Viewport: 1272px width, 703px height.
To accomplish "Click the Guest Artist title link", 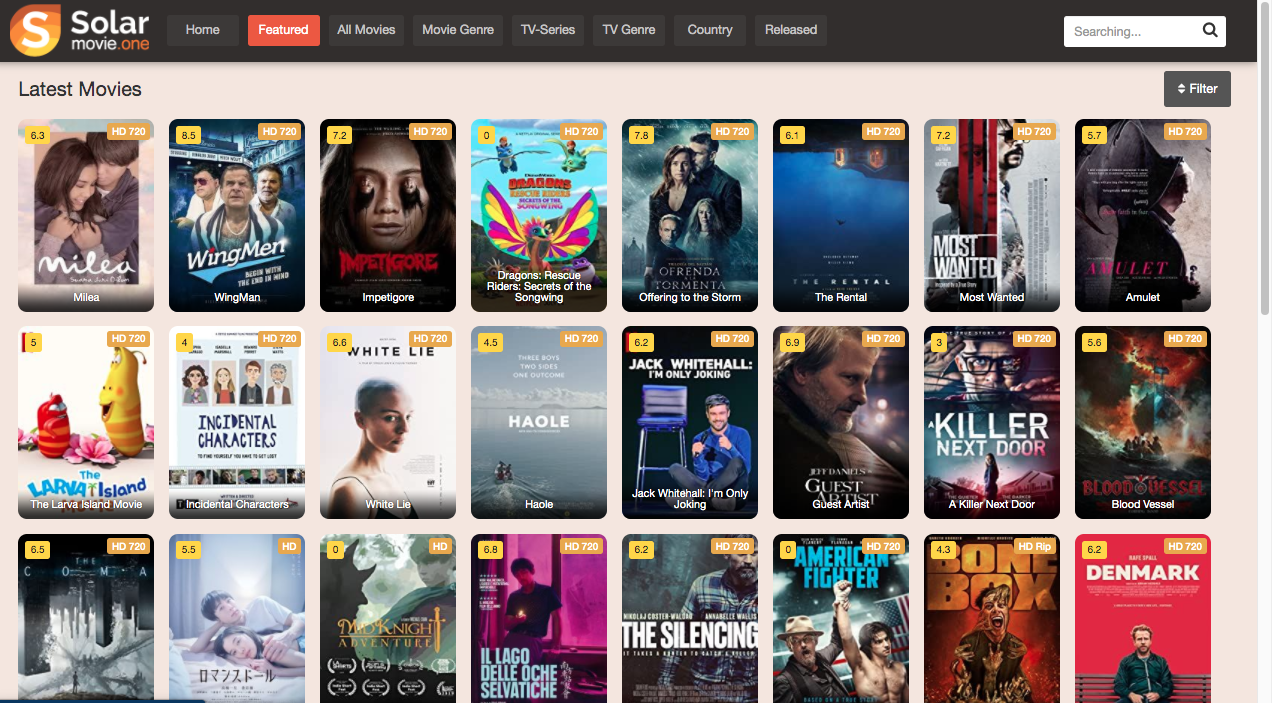I will [x=841, y=504].
